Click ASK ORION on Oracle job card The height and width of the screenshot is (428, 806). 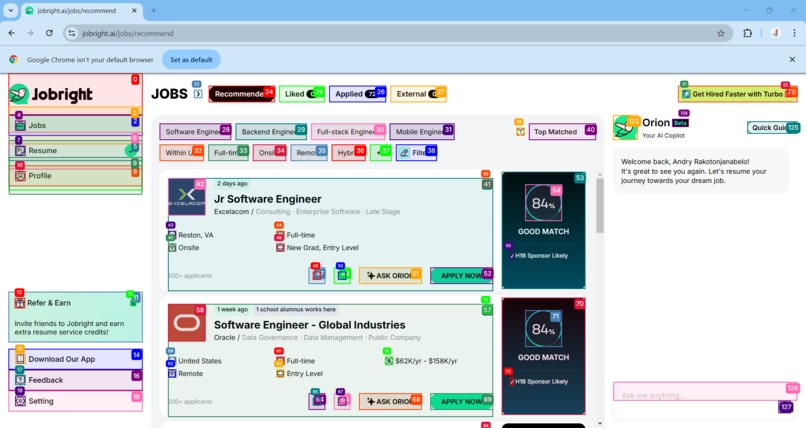click(390, 401)
